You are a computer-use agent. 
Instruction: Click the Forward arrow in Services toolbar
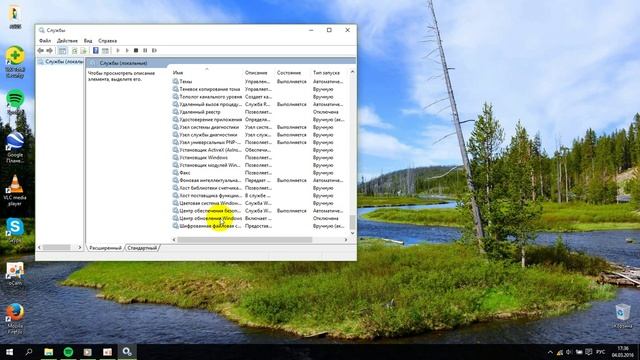coord(49,51)
